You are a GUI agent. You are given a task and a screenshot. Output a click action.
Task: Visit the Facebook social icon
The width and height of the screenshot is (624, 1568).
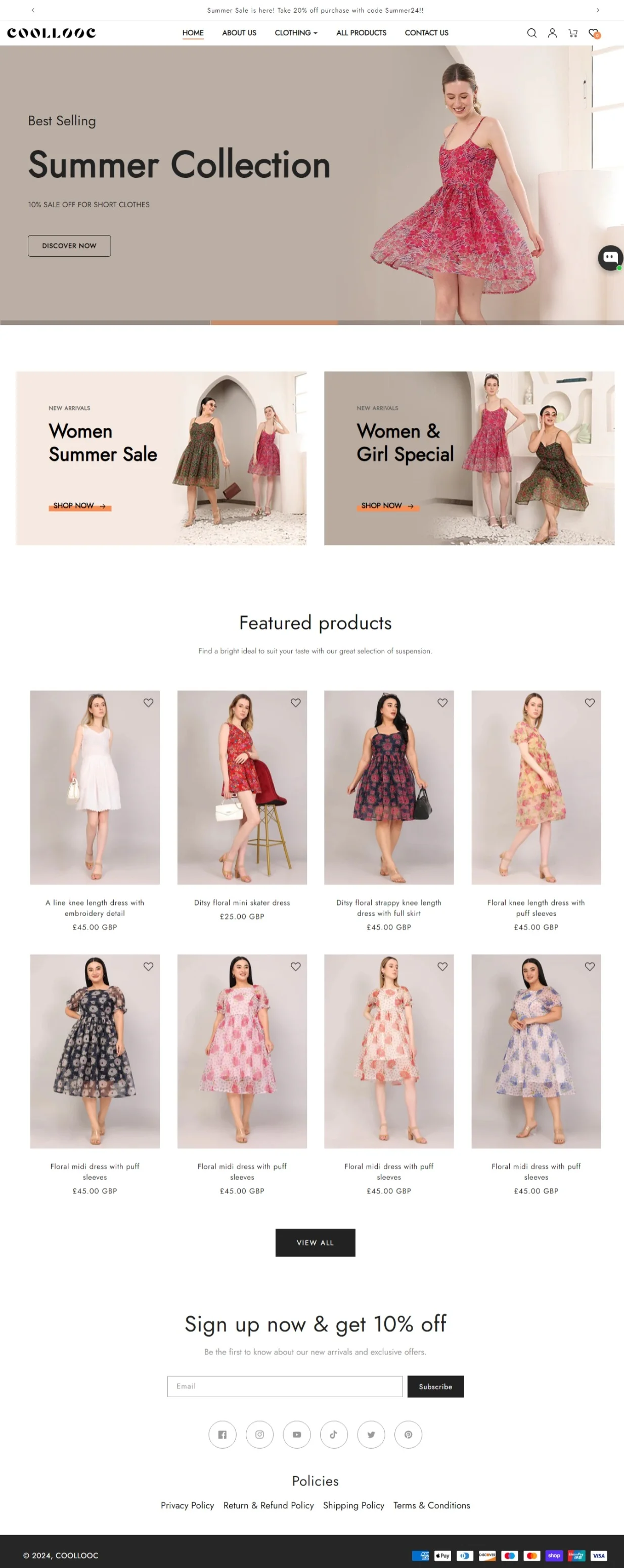tap(222, 1435)
